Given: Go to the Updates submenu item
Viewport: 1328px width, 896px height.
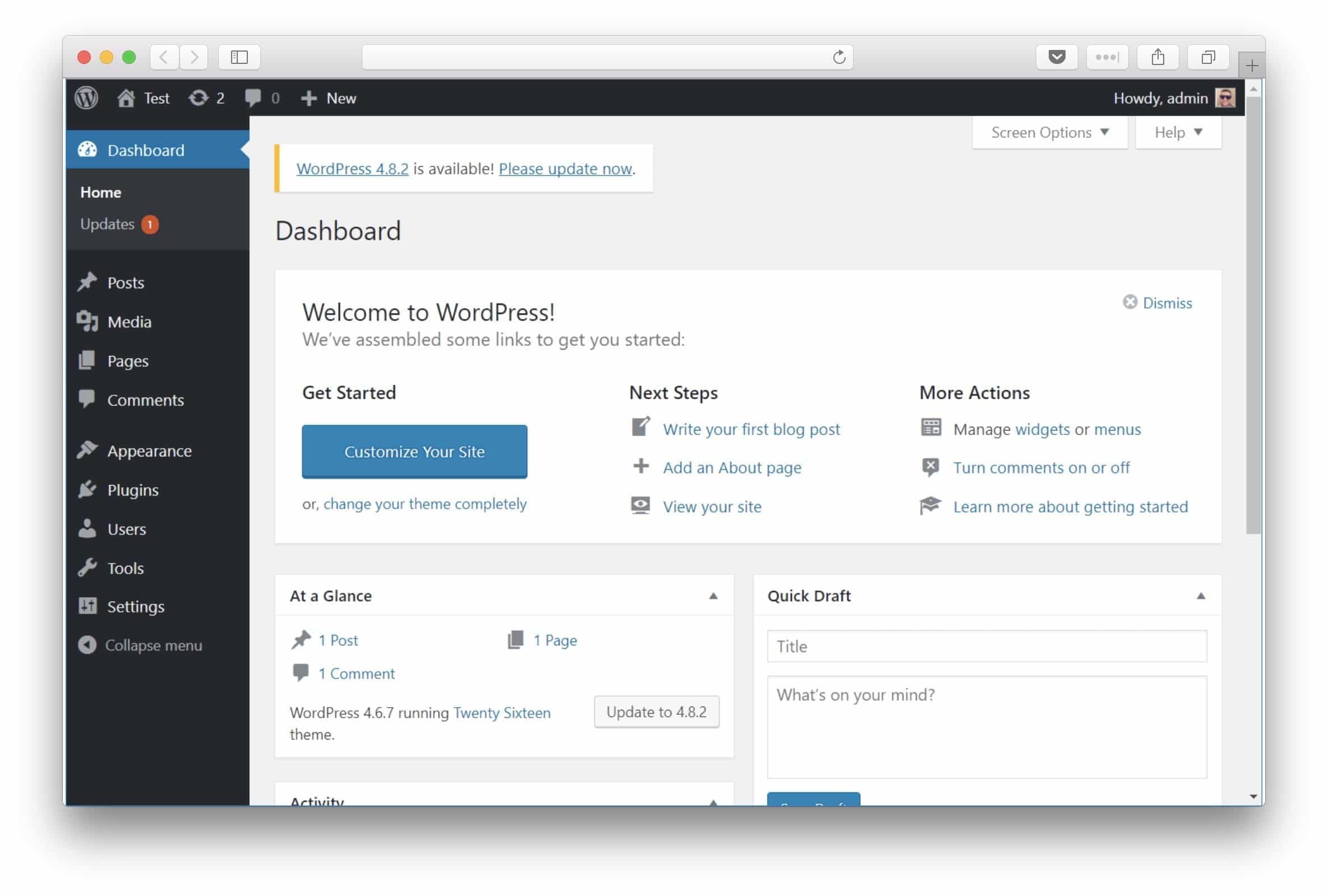Looking at the screenshot, I should [108, 224].
